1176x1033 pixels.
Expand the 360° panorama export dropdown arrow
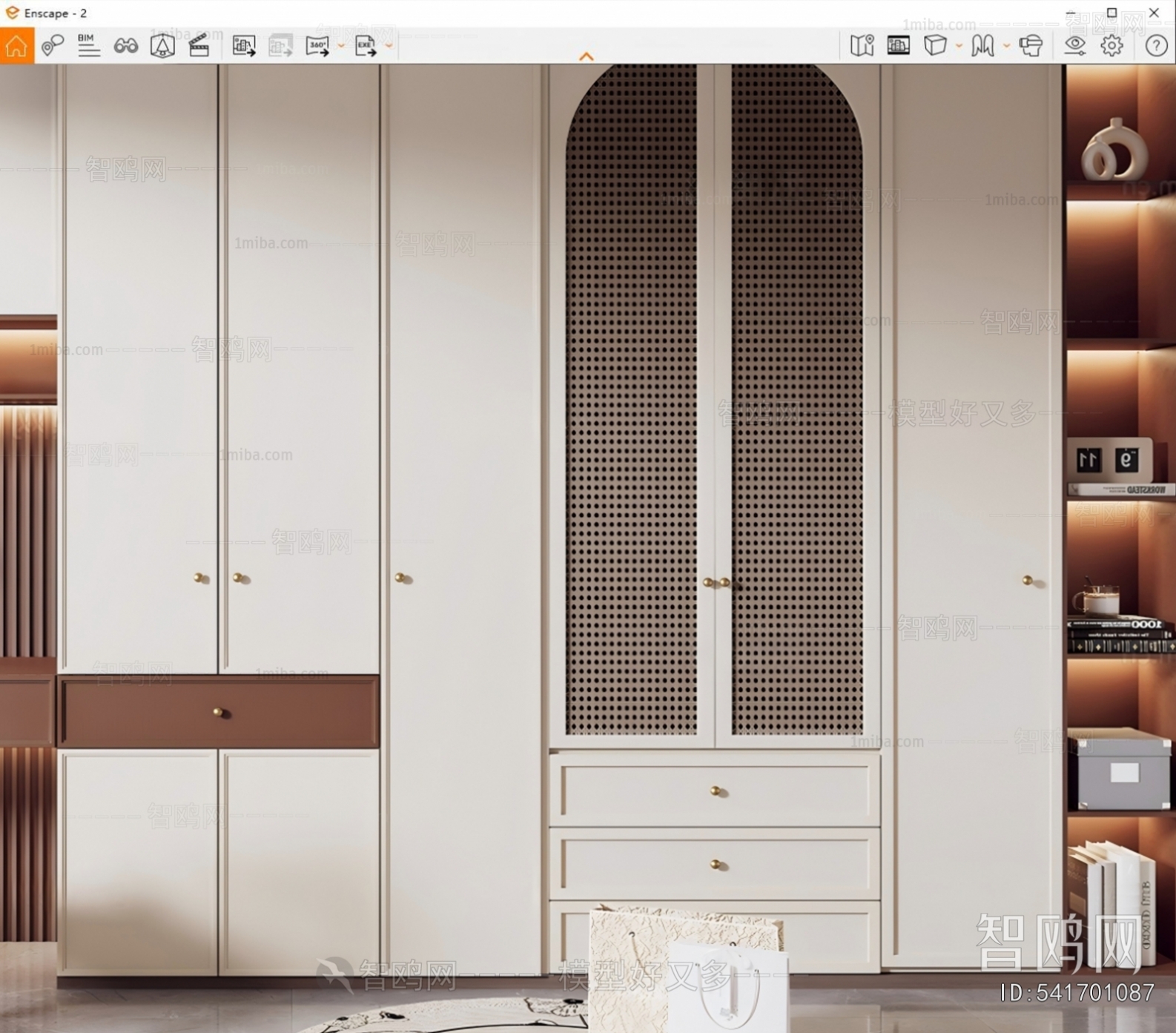[341, 46]
